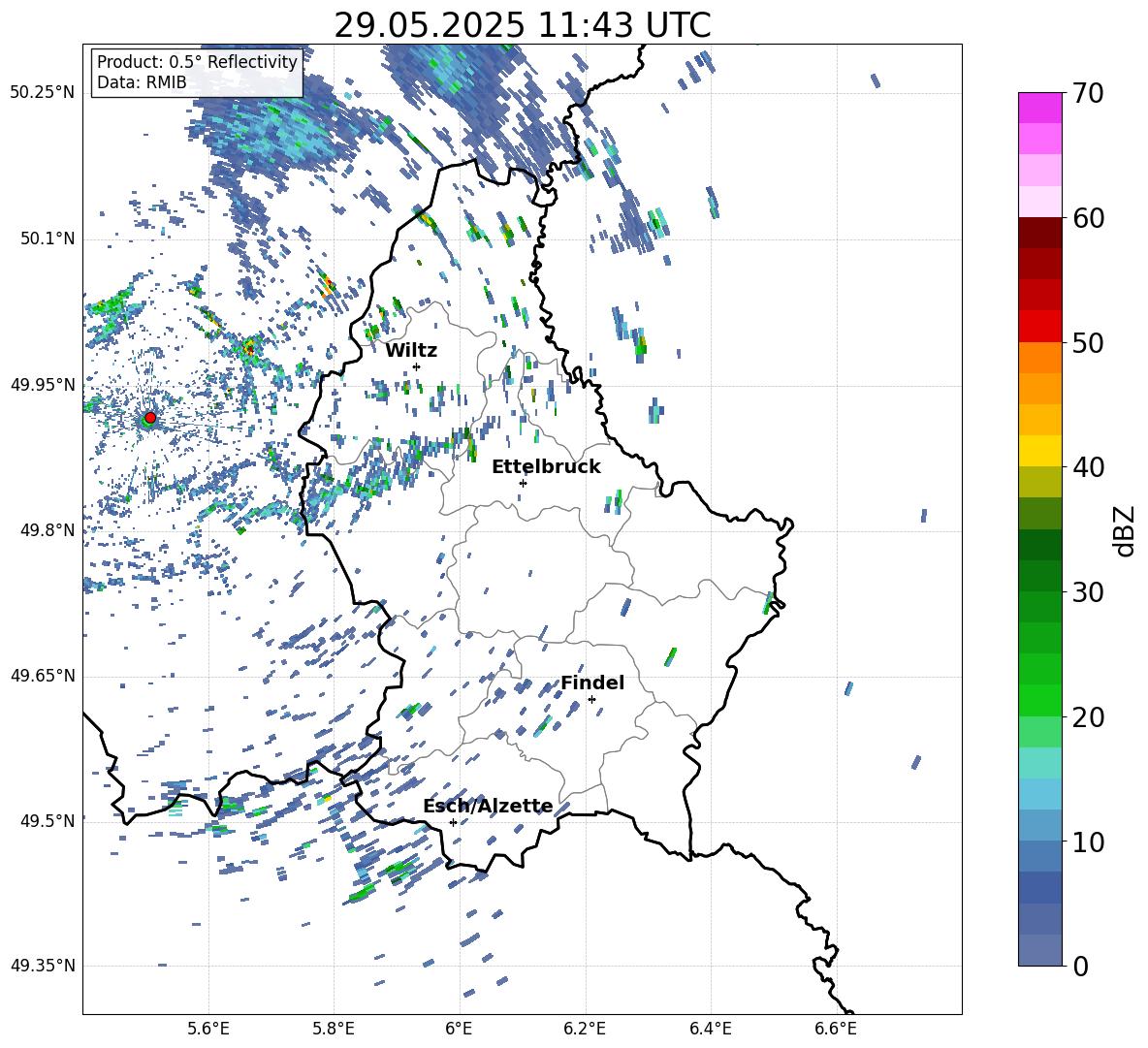This screenshot has height=1048, width=1148.
Task: Click the red radar location marker
Action: (x=150, y=418)
